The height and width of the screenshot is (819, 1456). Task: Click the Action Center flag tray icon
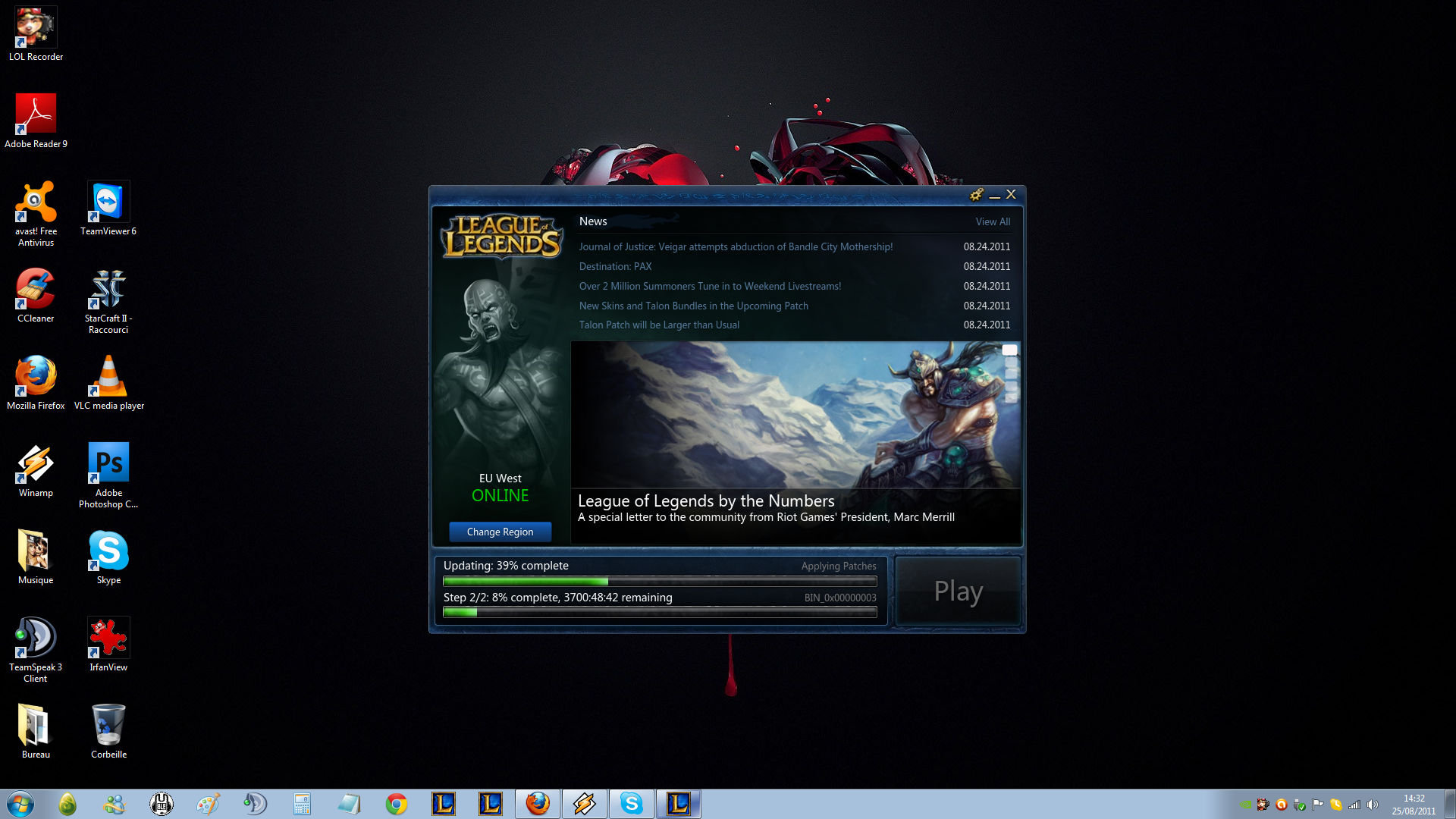click(1318, 805)
